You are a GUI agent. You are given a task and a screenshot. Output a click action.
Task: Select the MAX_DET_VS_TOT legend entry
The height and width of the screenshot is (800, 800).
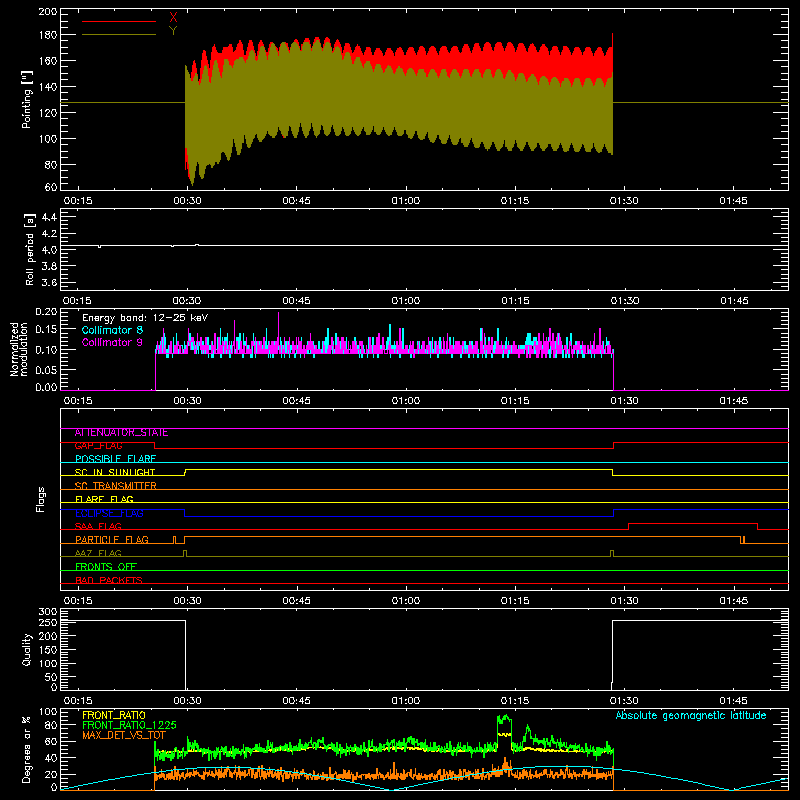124,735
